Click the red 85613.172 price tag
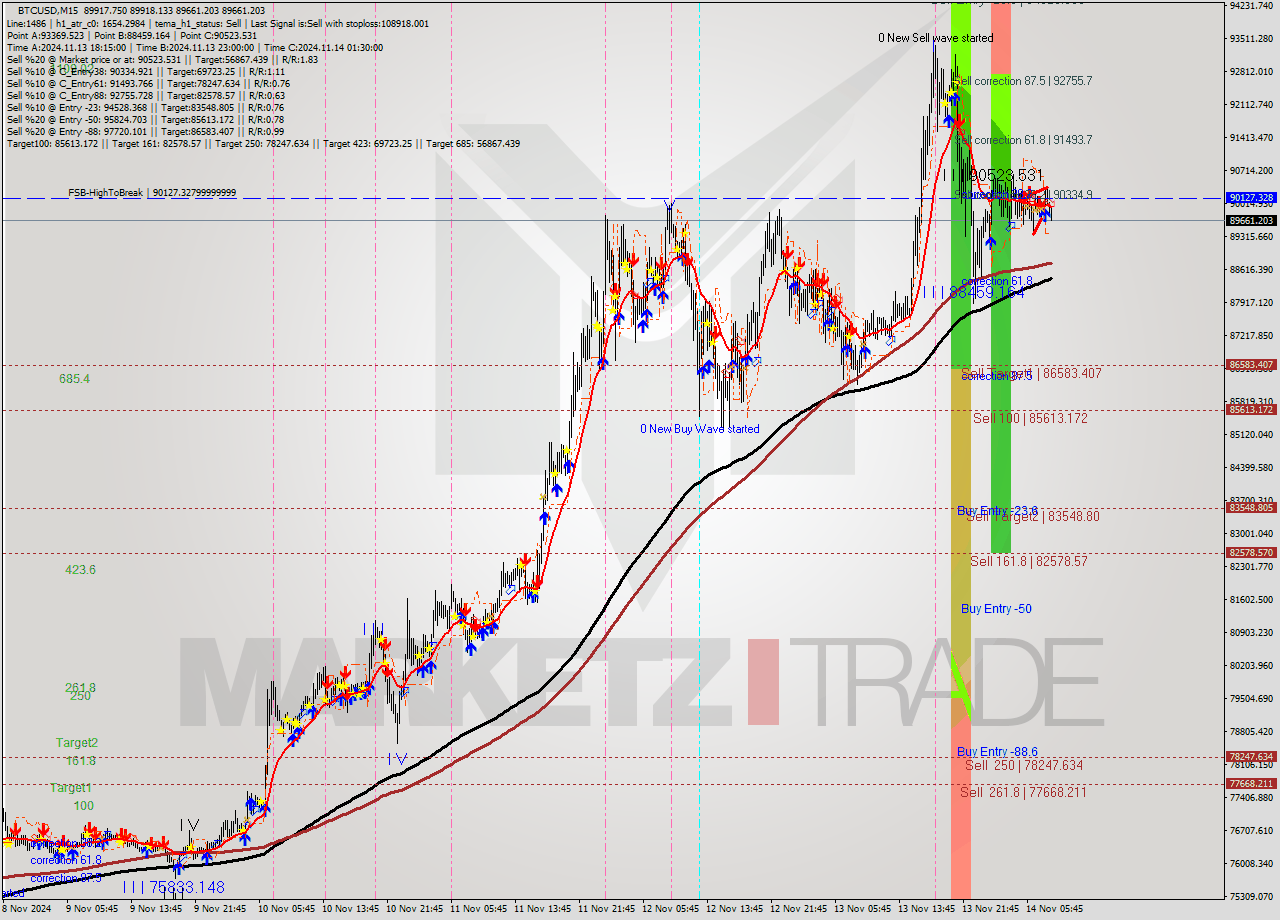 point(1251,409)
